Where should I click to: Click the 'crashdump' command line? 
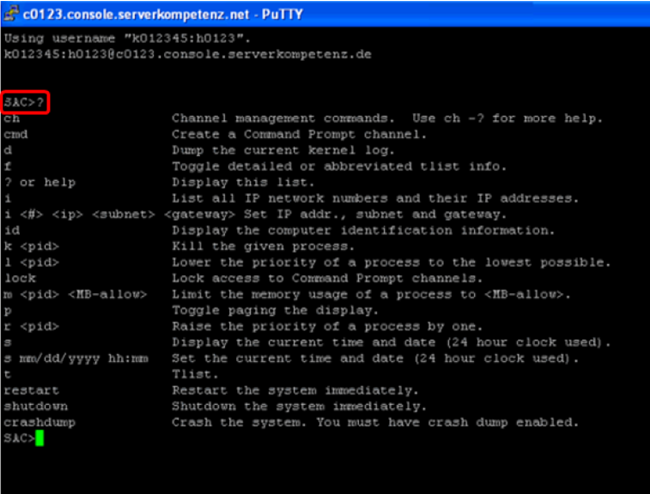click(37, 422)
